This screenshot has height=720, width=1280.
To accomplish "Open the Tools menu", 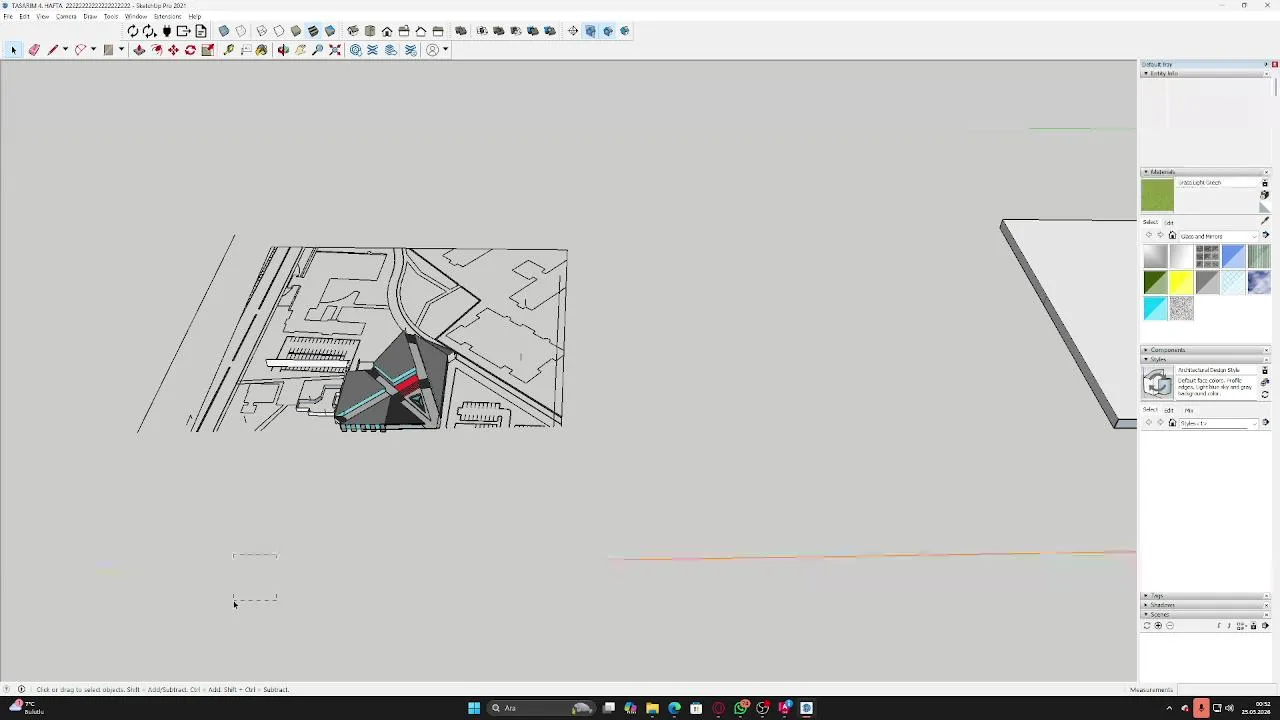I will pos(111,16).
